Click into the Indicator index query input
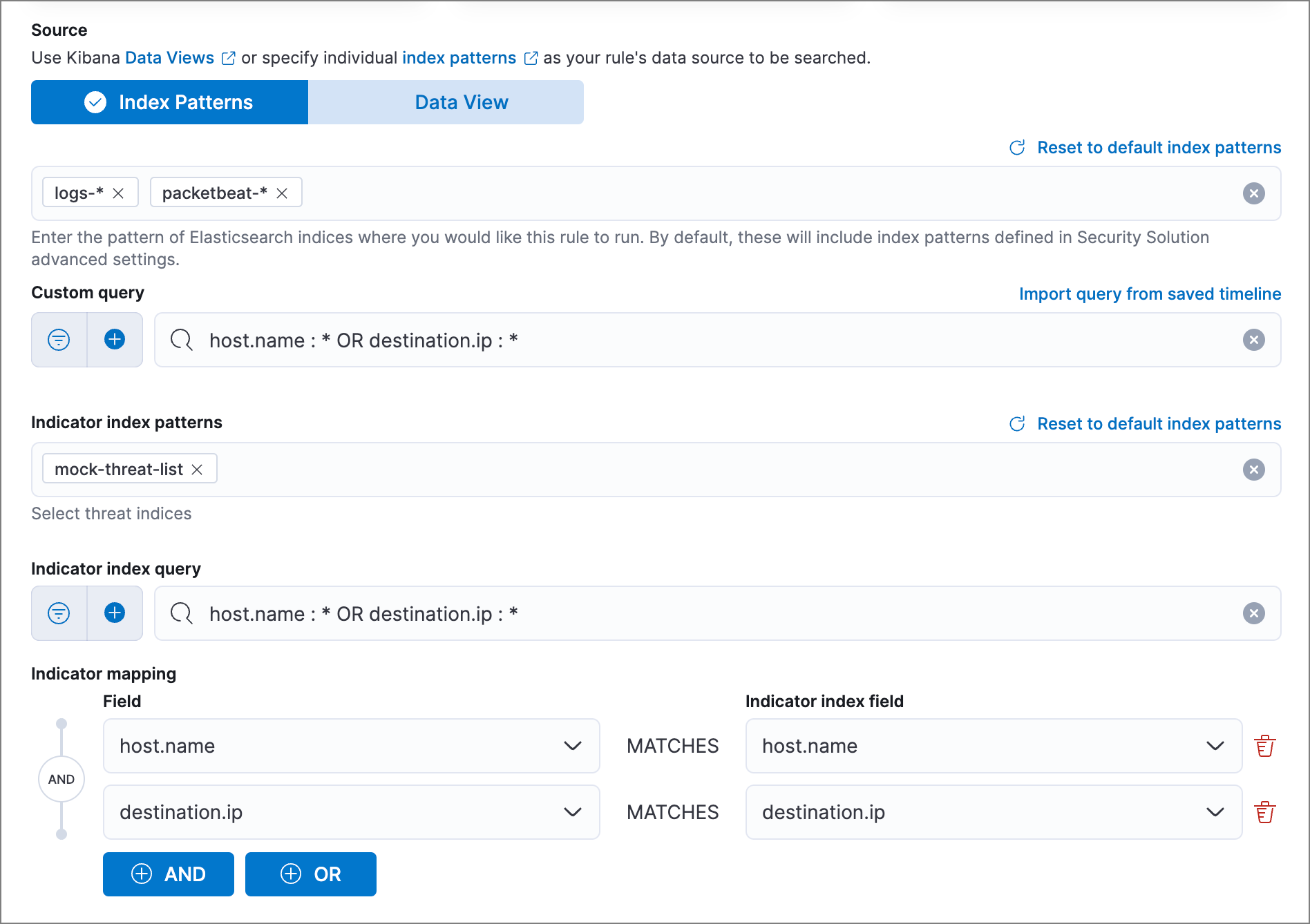1310x924 pixels. (691, 613)
